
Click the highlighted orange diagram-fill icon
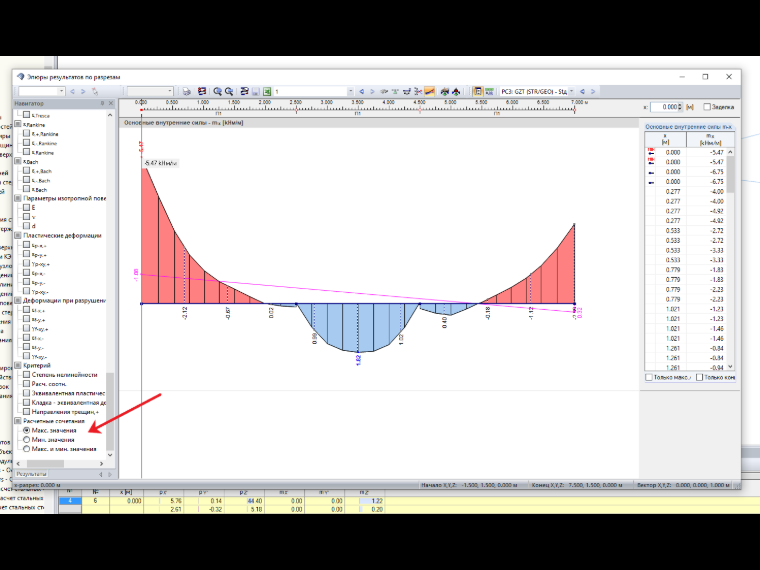[x=429, y=92]
